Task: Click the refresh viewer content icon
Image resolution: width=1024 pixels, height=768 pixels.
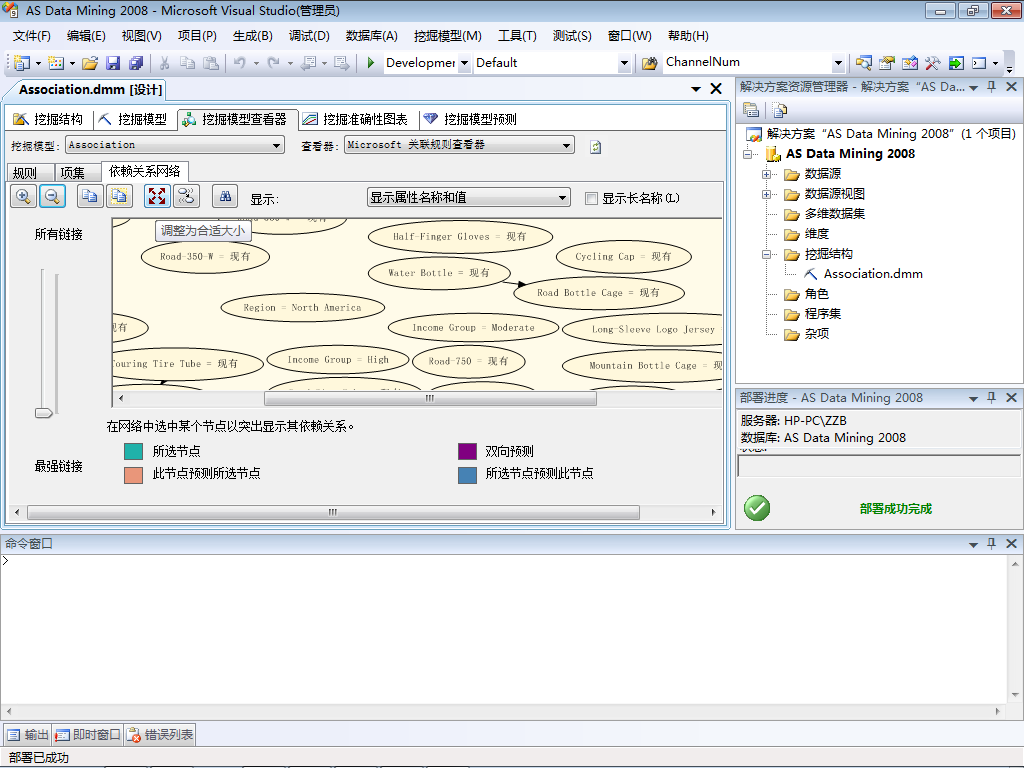Action: tap(596, 146)
